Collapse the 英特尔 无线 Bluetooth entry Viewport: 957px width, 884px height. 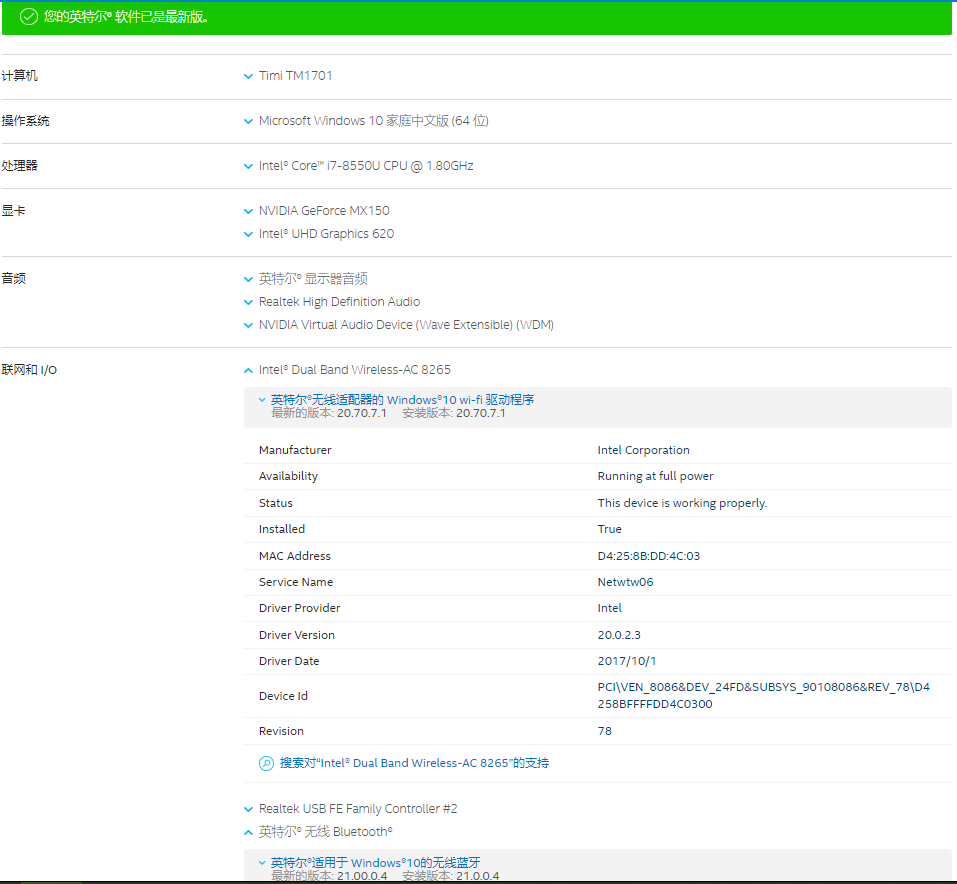coord(248,832)
